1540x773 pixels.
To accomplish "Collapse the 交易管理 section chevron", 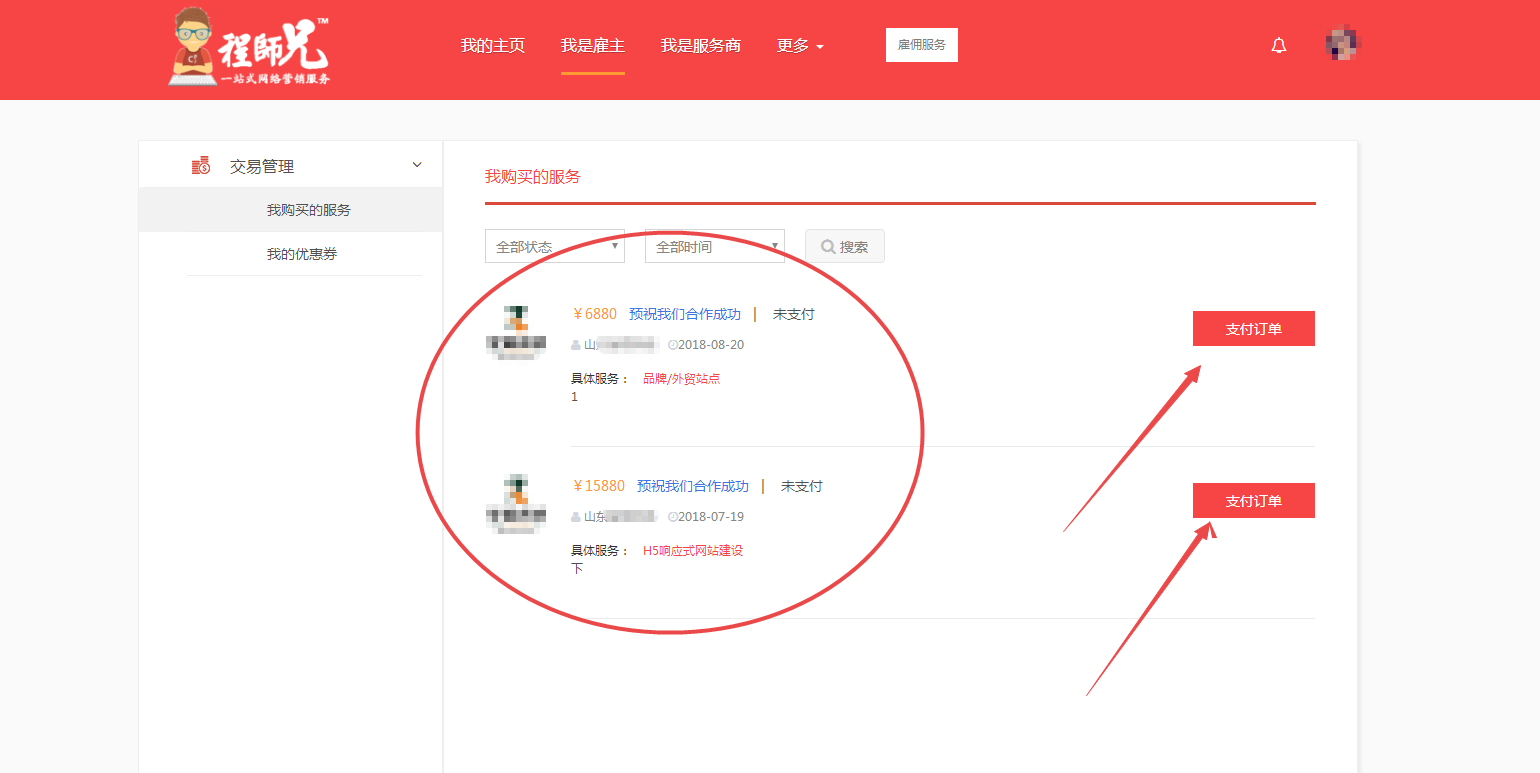I will click(417, 165).
